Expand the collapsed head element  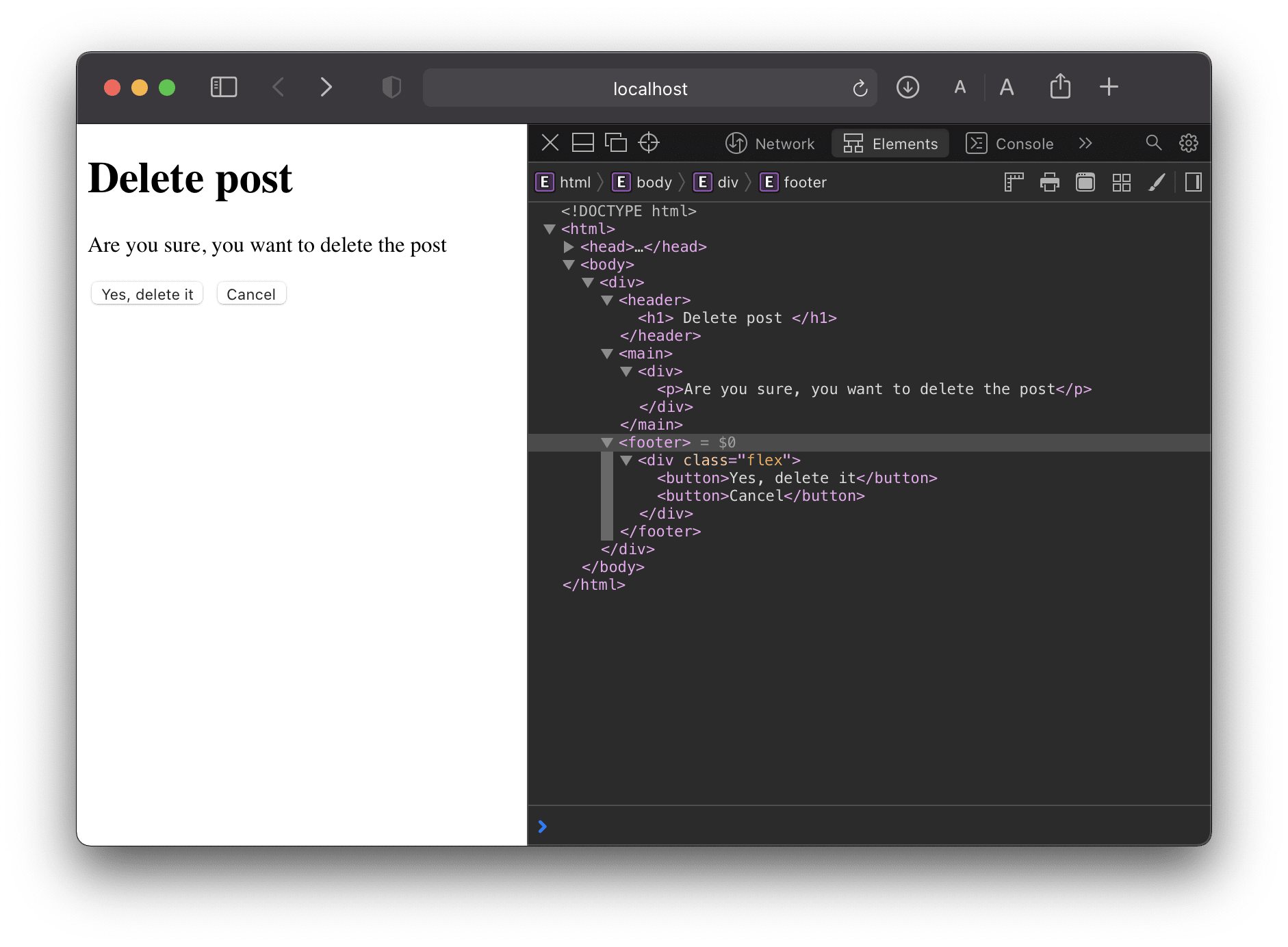[x=568, y=247]
